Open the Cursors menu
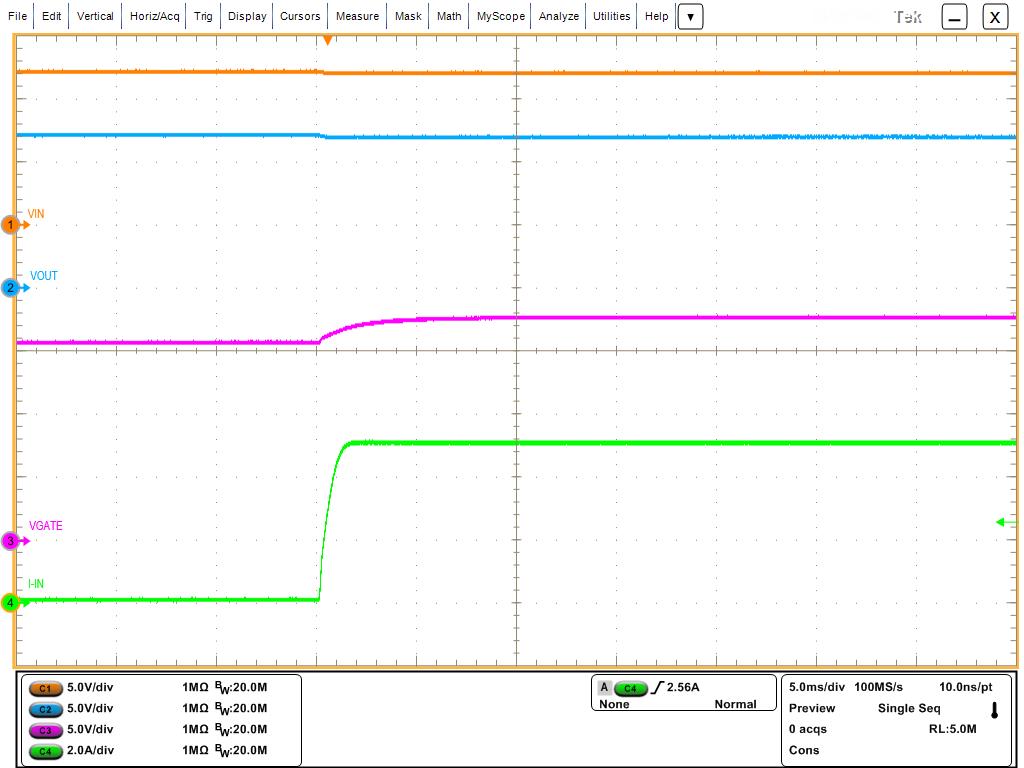 tap(300, 17)
